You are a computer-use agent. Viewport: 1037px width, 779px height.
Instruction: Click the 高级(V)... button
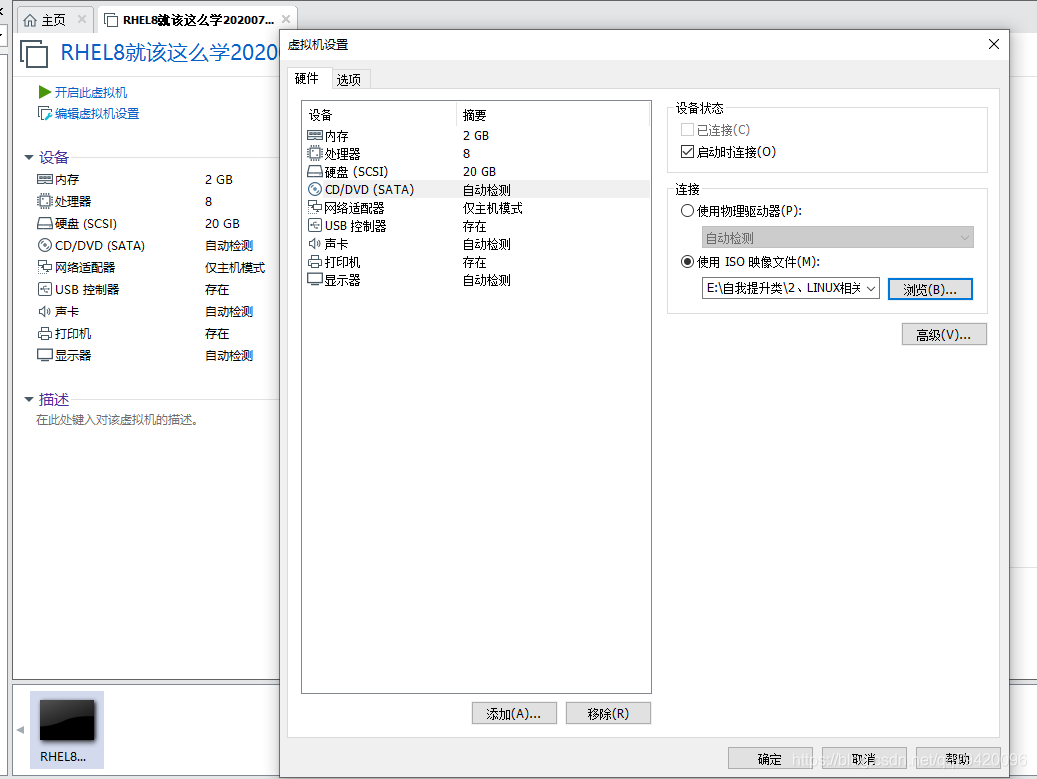944,335
